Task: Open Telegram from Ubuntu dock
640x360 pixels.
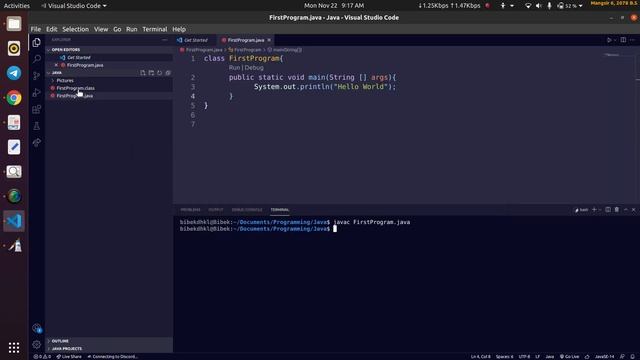Action: point(14,73)
